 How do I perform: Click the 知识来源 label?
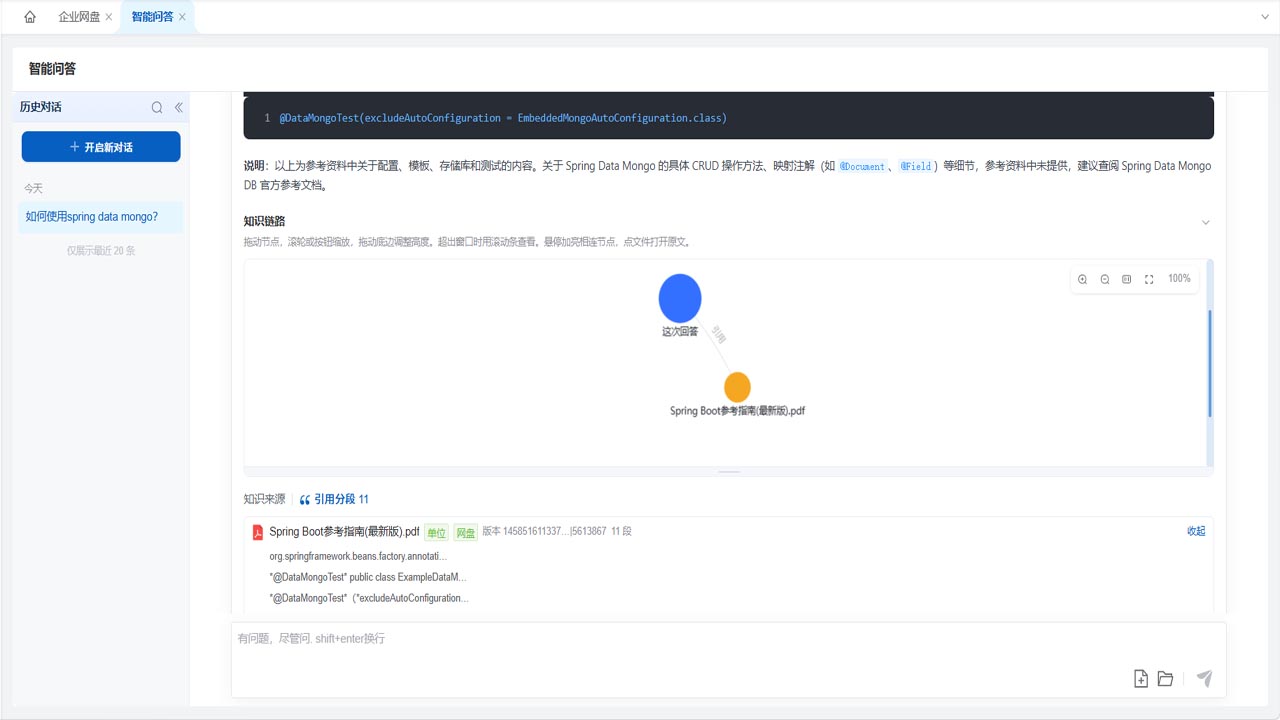(264, 499)
